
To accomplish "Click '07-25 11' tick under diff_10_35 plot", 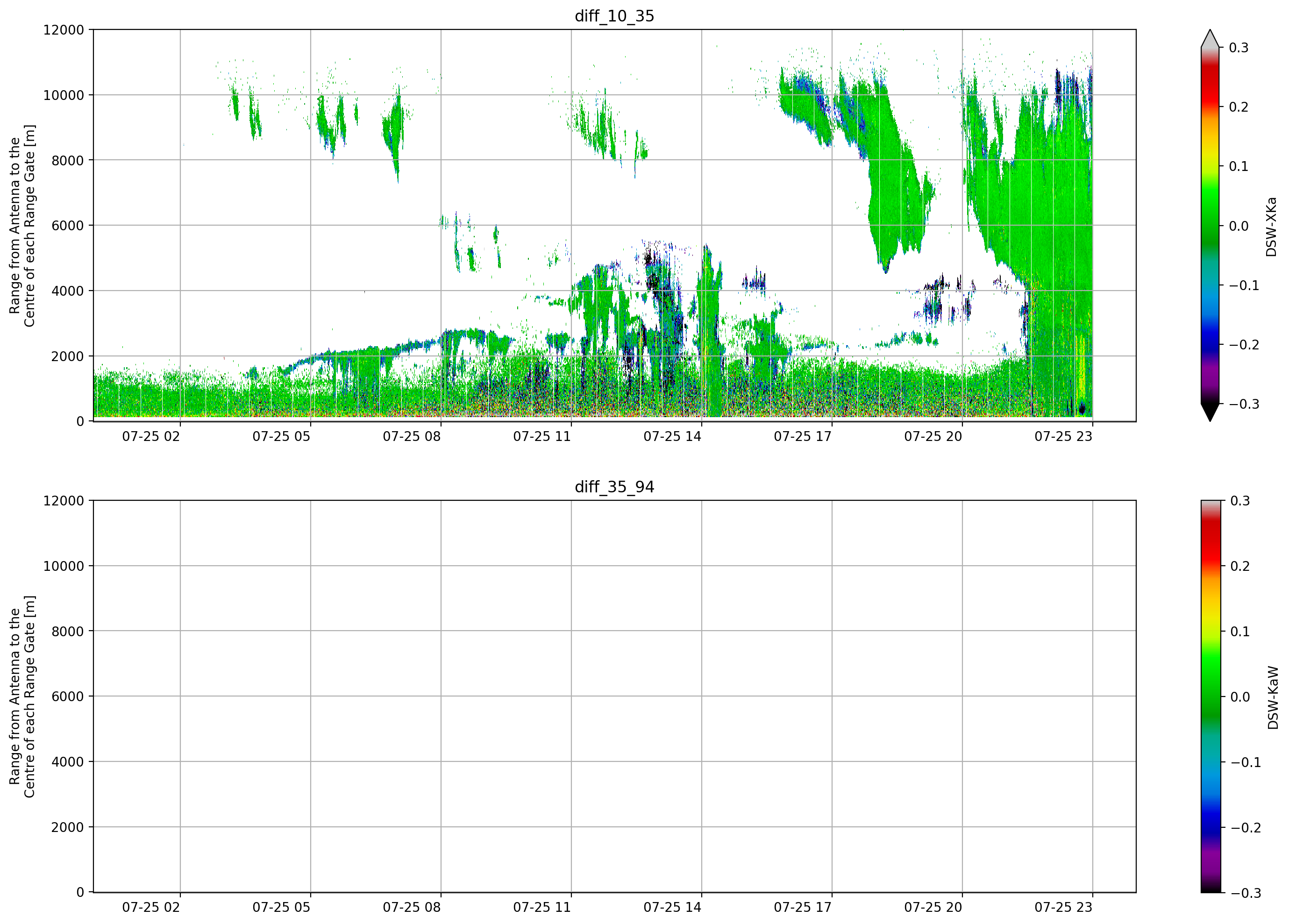I will click(x=542, y=436).
